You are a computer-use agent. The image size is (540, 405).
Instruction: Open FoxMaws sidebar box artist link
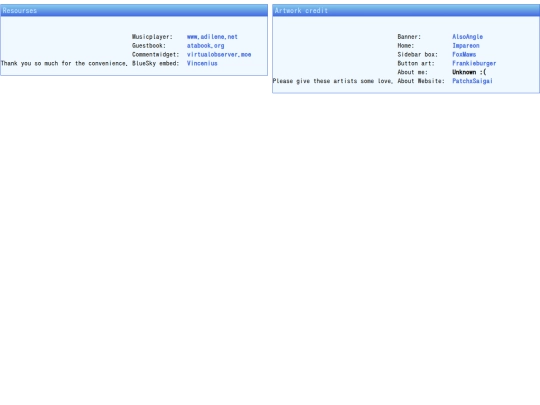[464, 55]
